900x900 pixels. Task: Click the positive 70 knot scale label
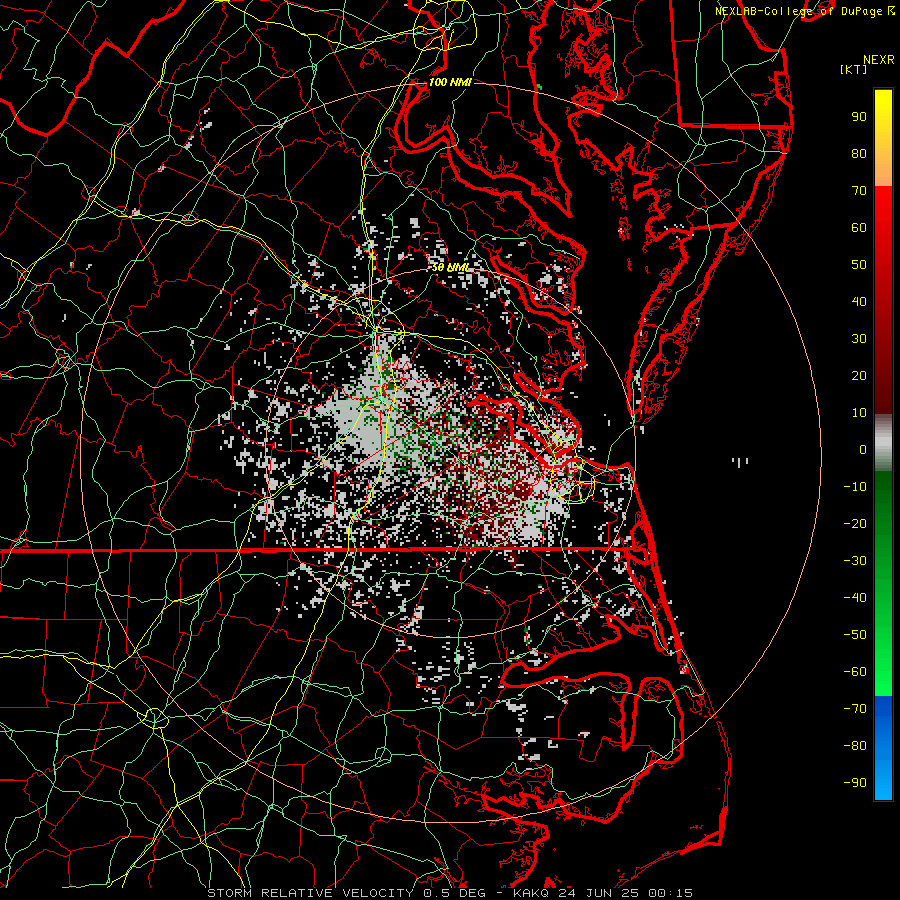pyautogui.click(x=859, y=191)
